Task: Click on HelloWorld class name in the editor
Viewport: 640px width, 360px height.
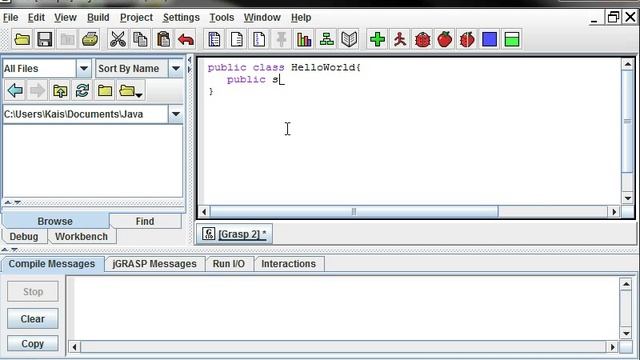Action: 323,67
